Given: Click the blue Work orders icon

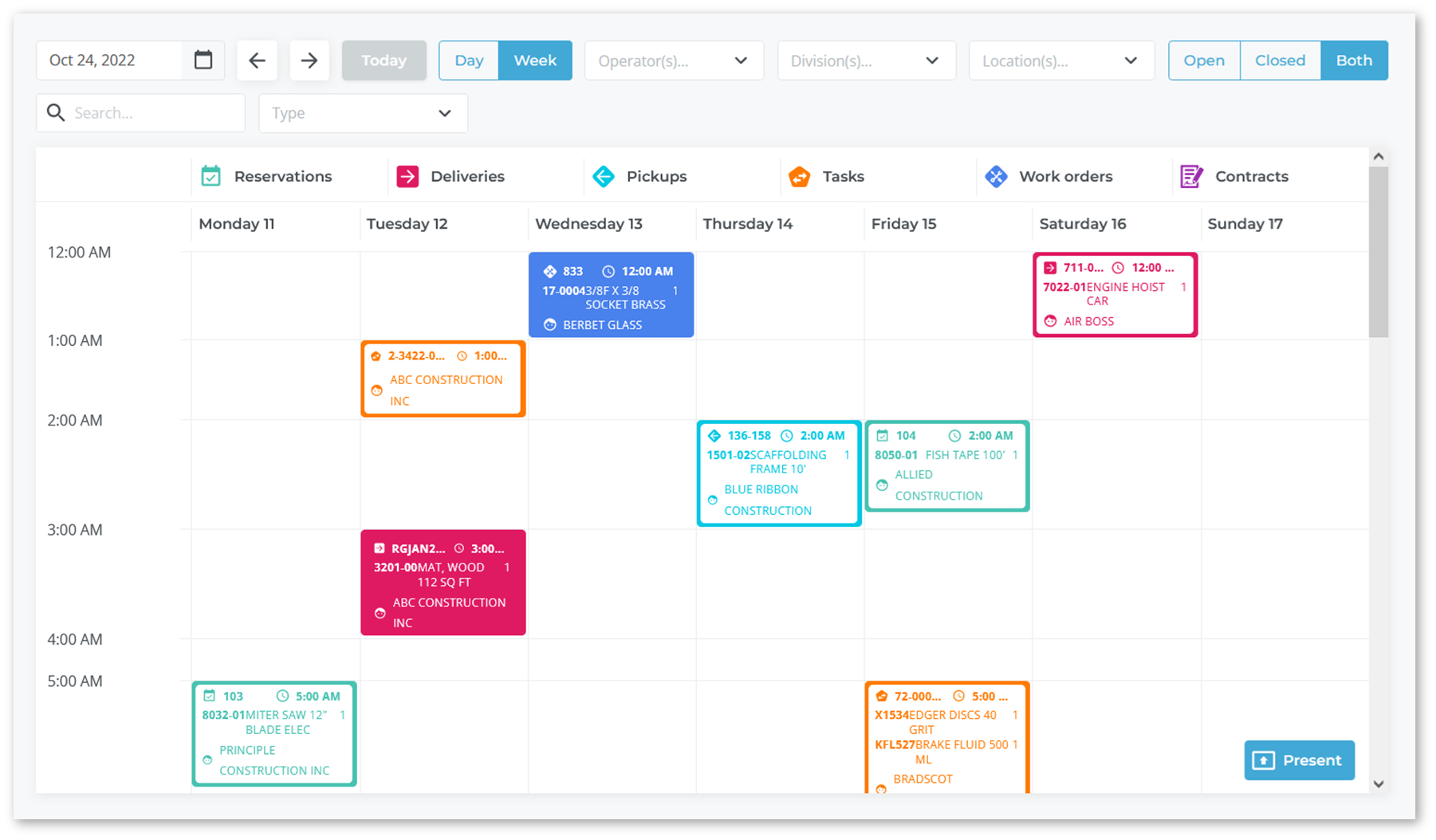Looking at the screenshot, I should click(996, 176).
